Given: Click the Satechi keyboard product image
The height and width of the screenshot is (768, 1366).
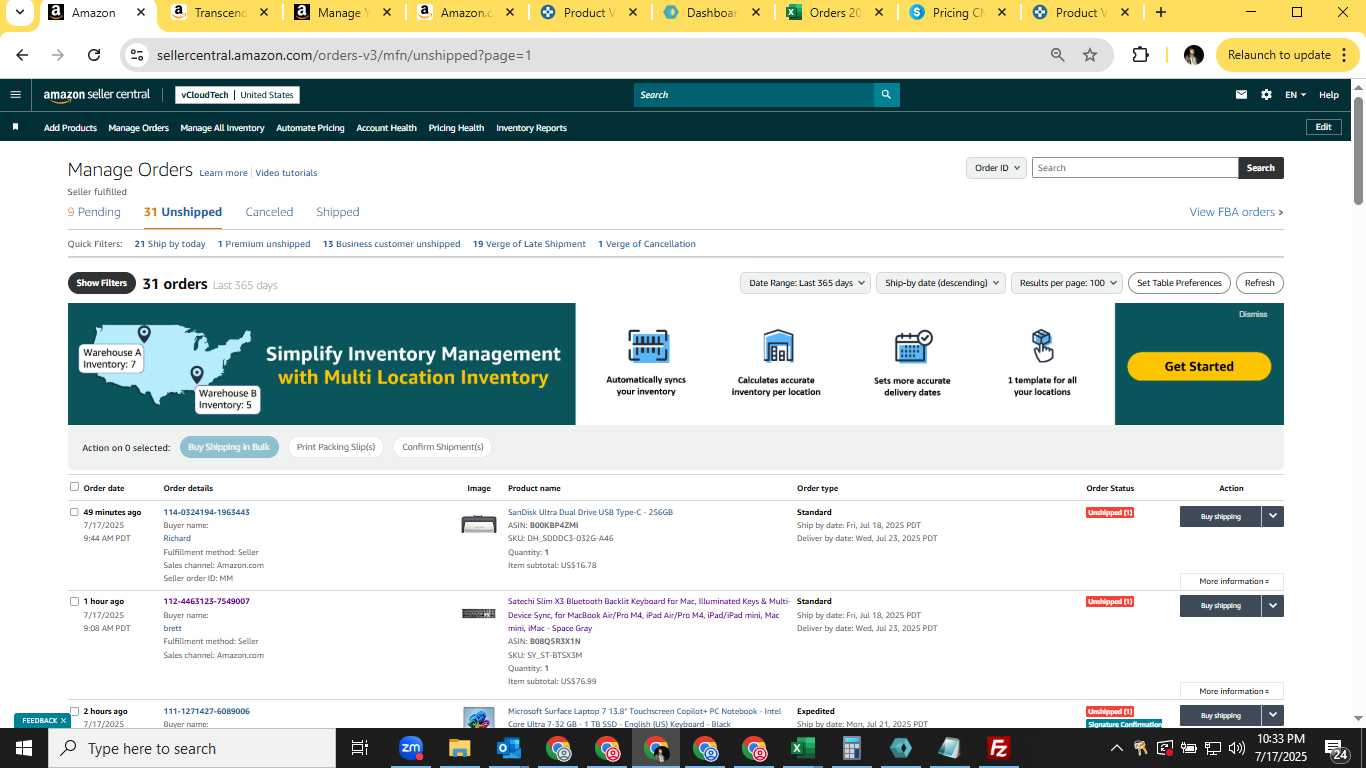Looking at the screenshot, I should click(x=479, y=613).
